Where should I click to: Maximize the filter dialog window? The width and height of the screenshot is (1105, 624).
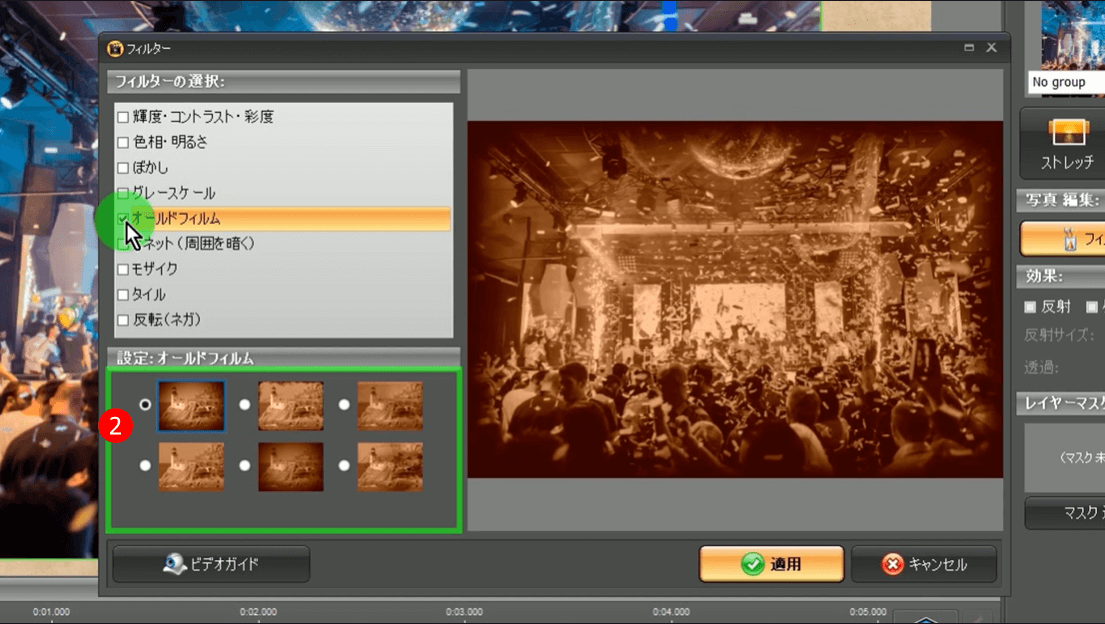tap(969, 47)
